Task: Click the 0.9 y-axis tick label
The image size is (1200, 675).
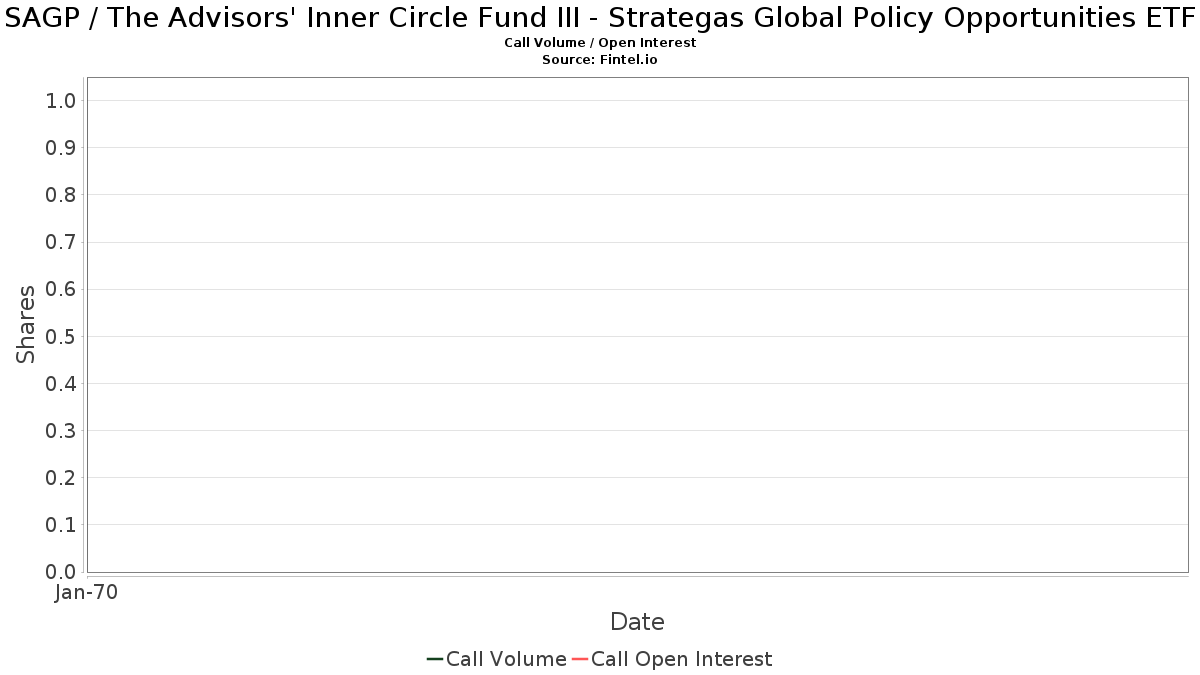Action: (61, 147)
